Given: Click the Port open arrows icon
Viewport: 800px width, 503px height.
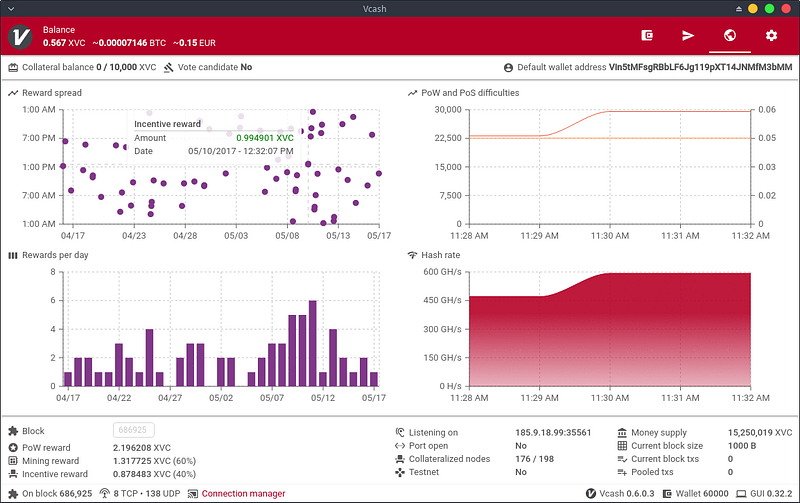Looking at the screenshot, I should (x=400, y=445).
